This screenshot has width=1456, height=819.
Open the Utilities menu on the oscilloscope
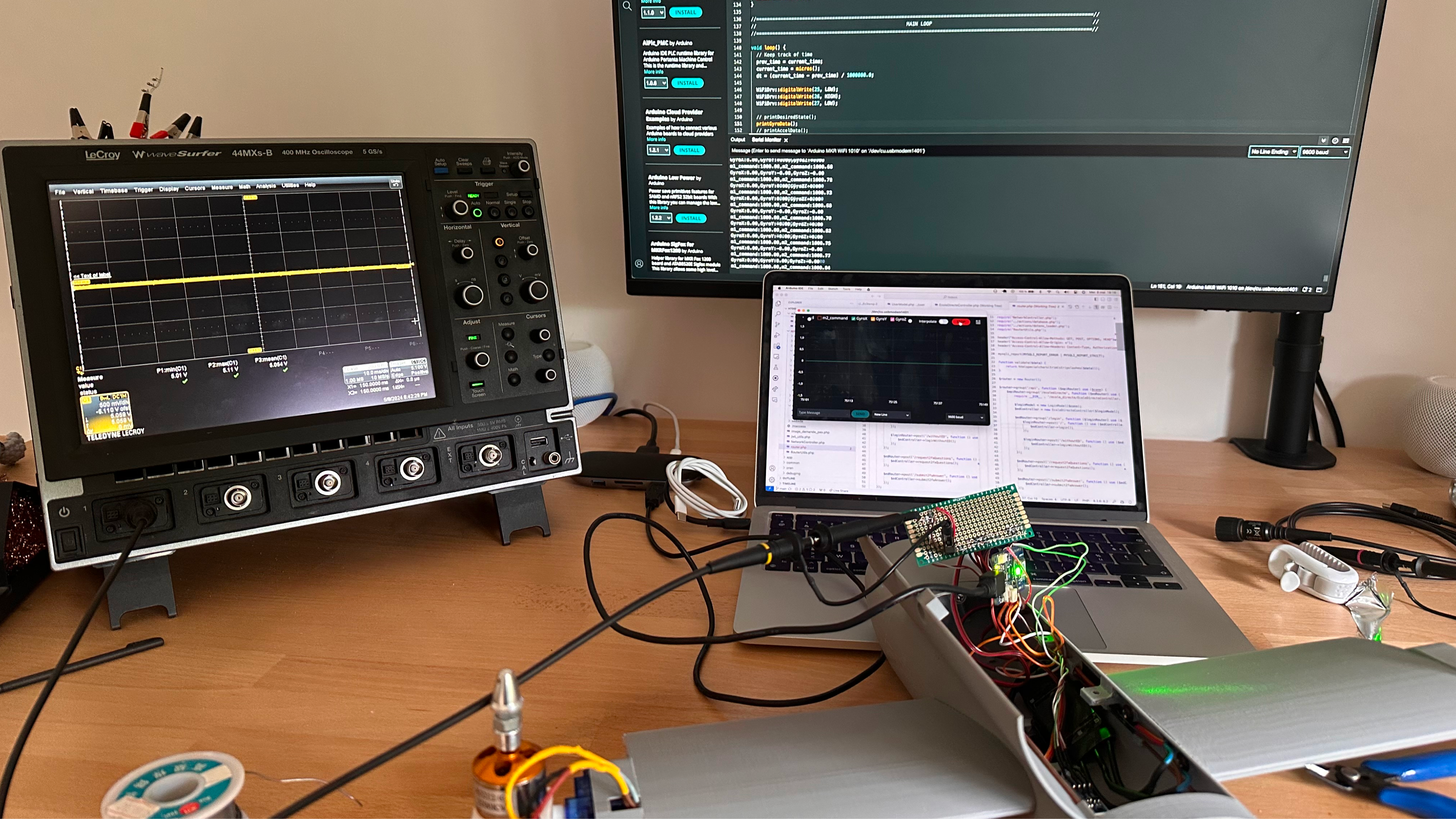pos(290,186)
